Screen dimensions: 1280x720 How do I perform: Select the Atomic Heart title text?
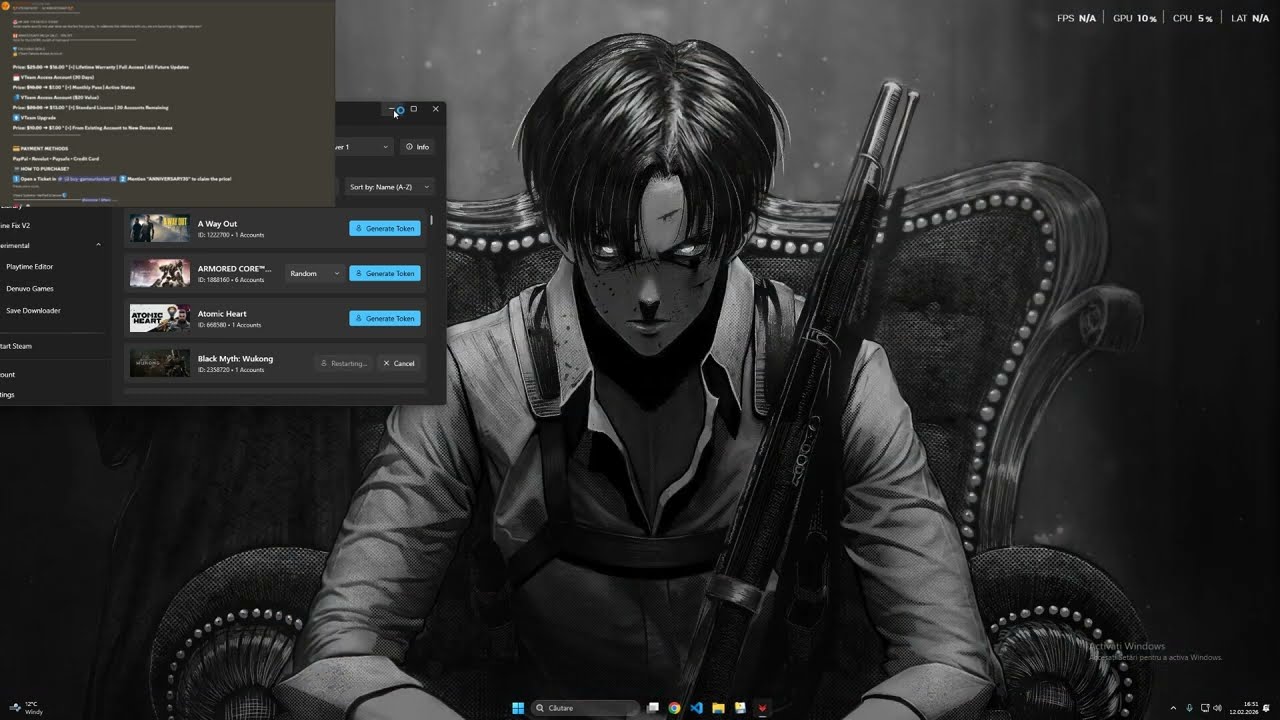click(222, 314)
